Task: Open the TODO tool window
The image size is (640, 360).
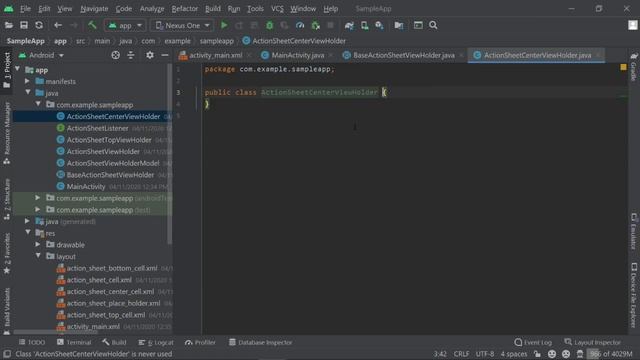Action: pyautogui.click(x=32, y=342)
